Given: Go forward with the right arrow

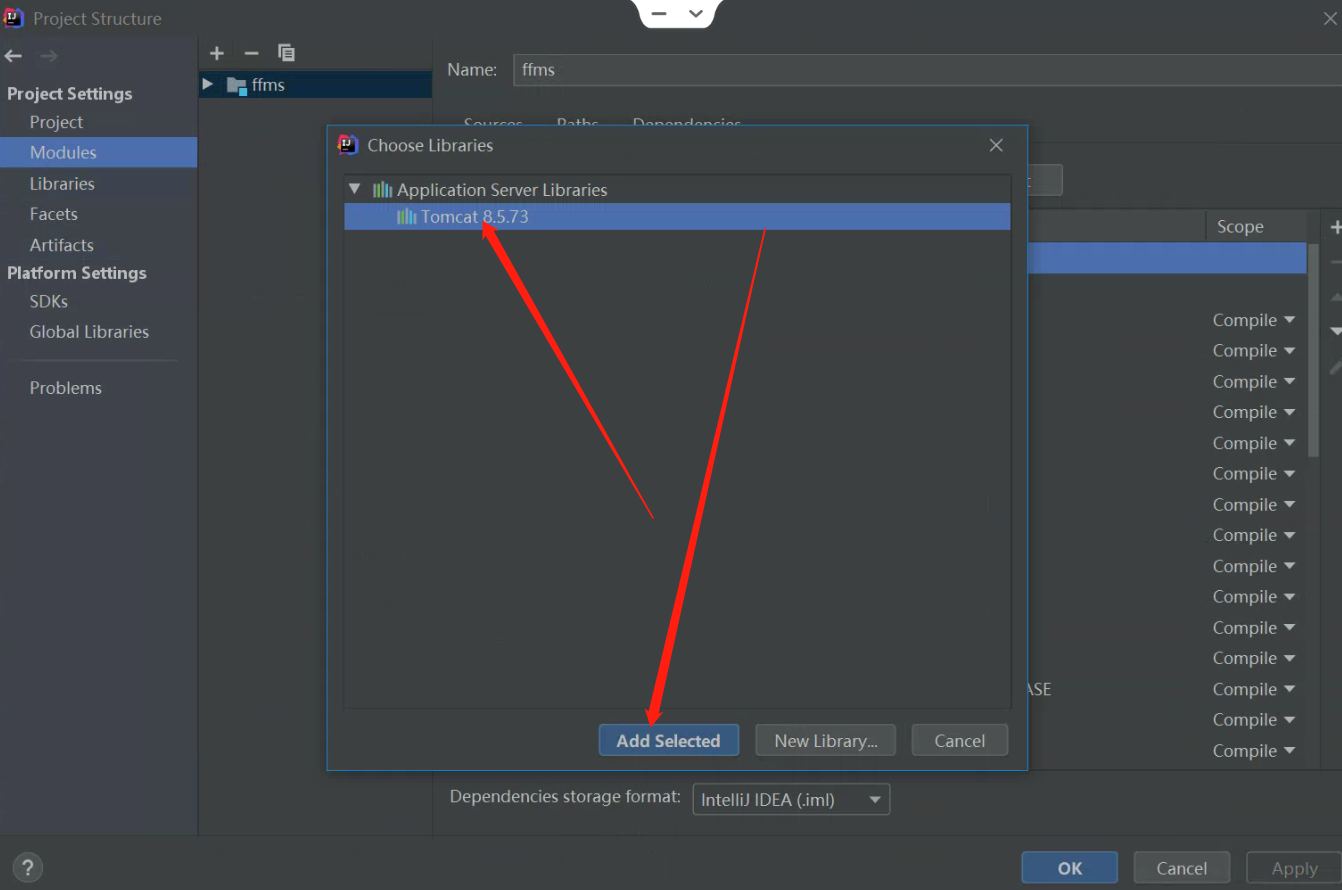Looking at the screenshot, I should coord(48,56).
